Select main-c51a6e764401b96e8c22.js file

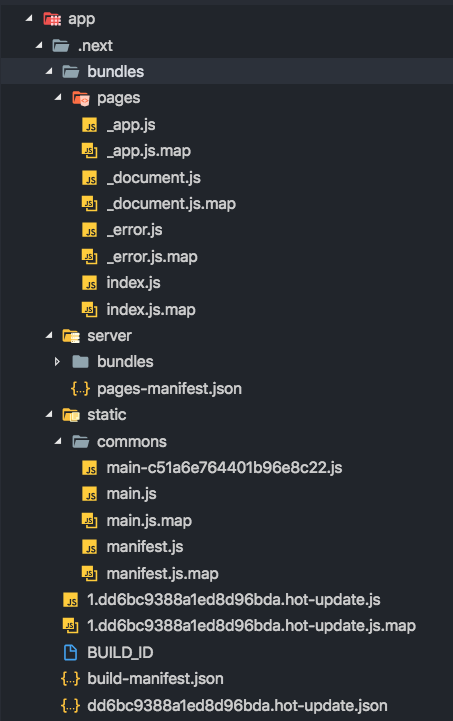coord(224,468)
